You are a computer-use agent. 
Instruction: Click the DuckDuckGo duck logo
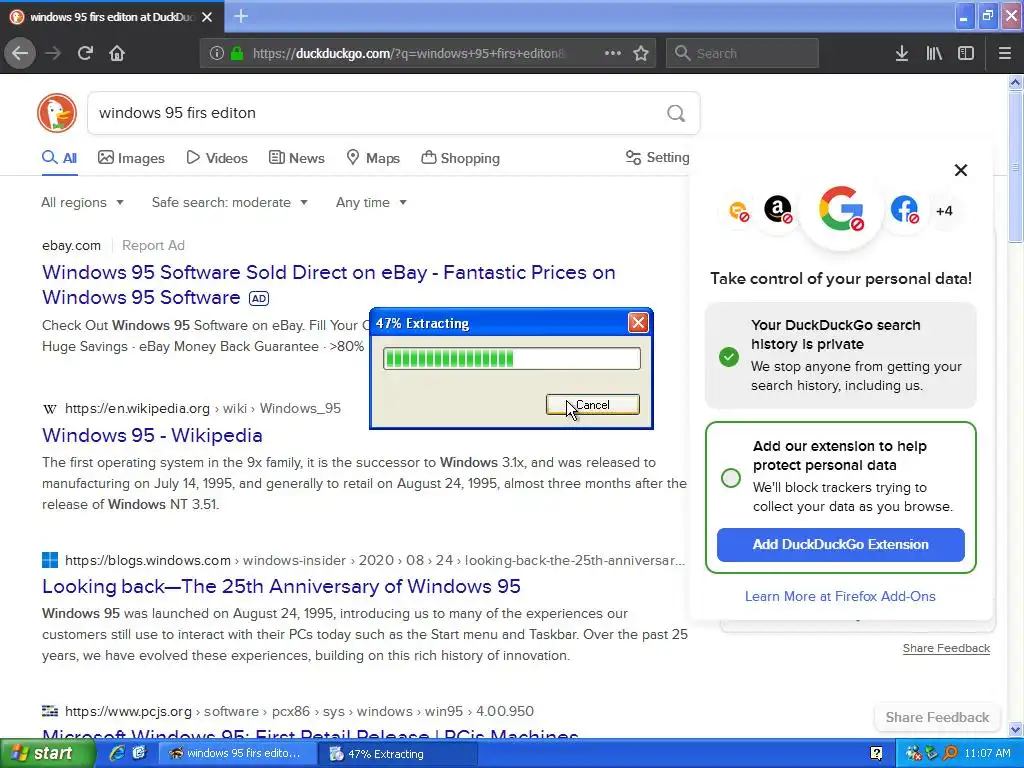pos(57,113)
